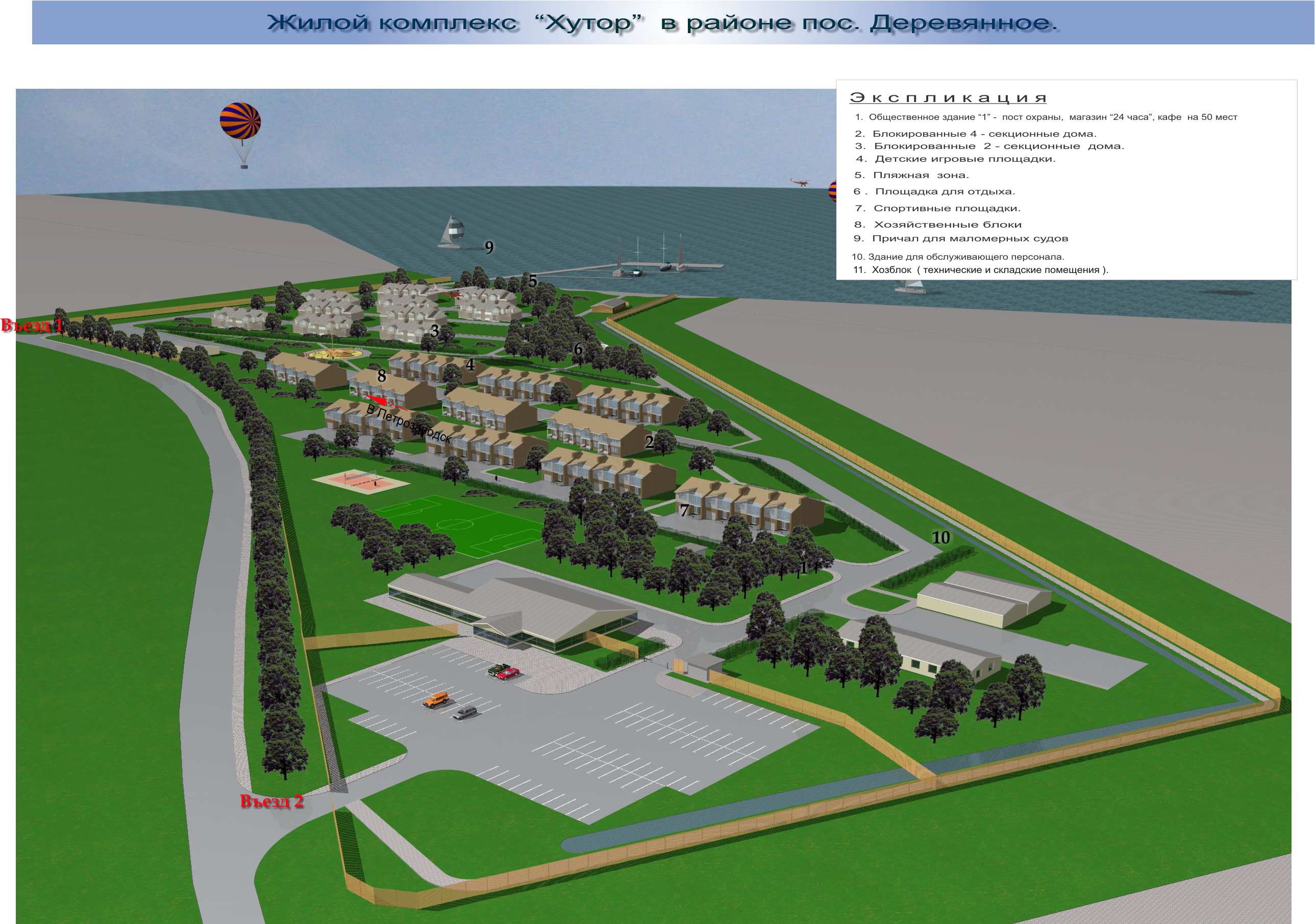1315x924 pixels.
Task: Click legend row 'Причал для маломерных судов'
Action: click(x=960, y=239)
